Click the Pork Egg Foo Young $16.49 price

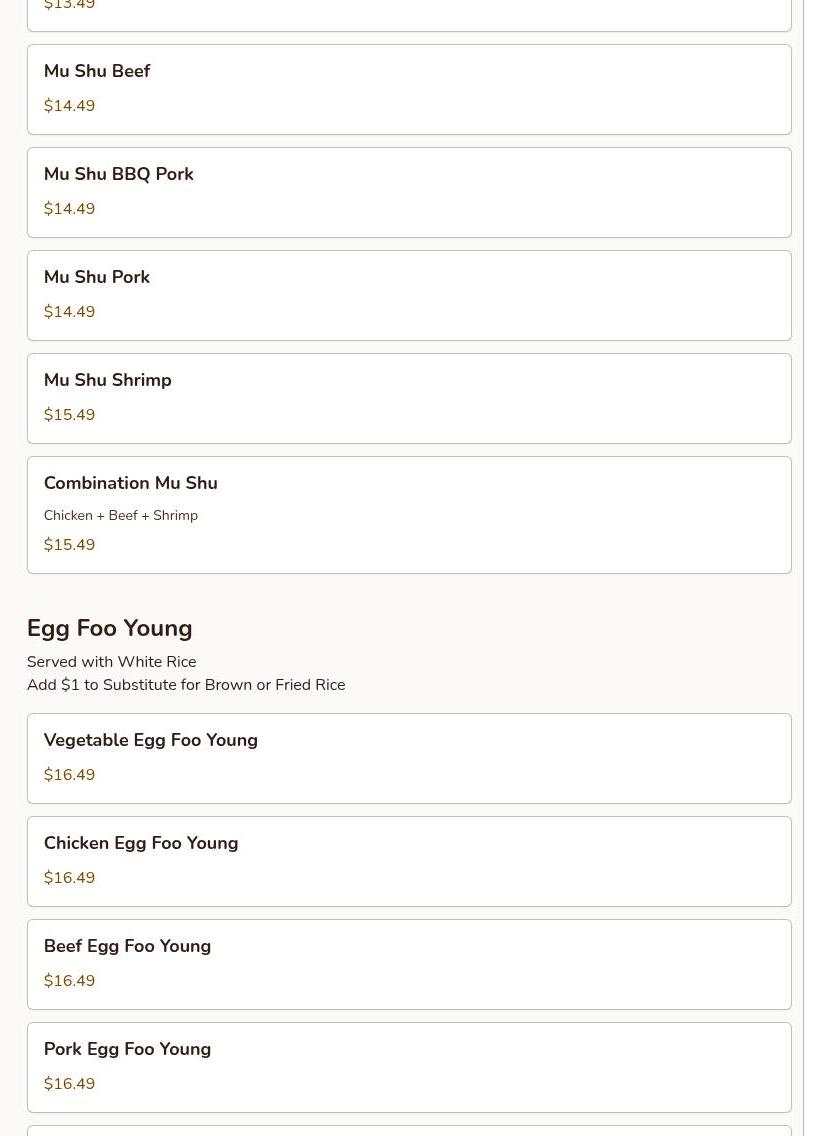point(69,1084)
